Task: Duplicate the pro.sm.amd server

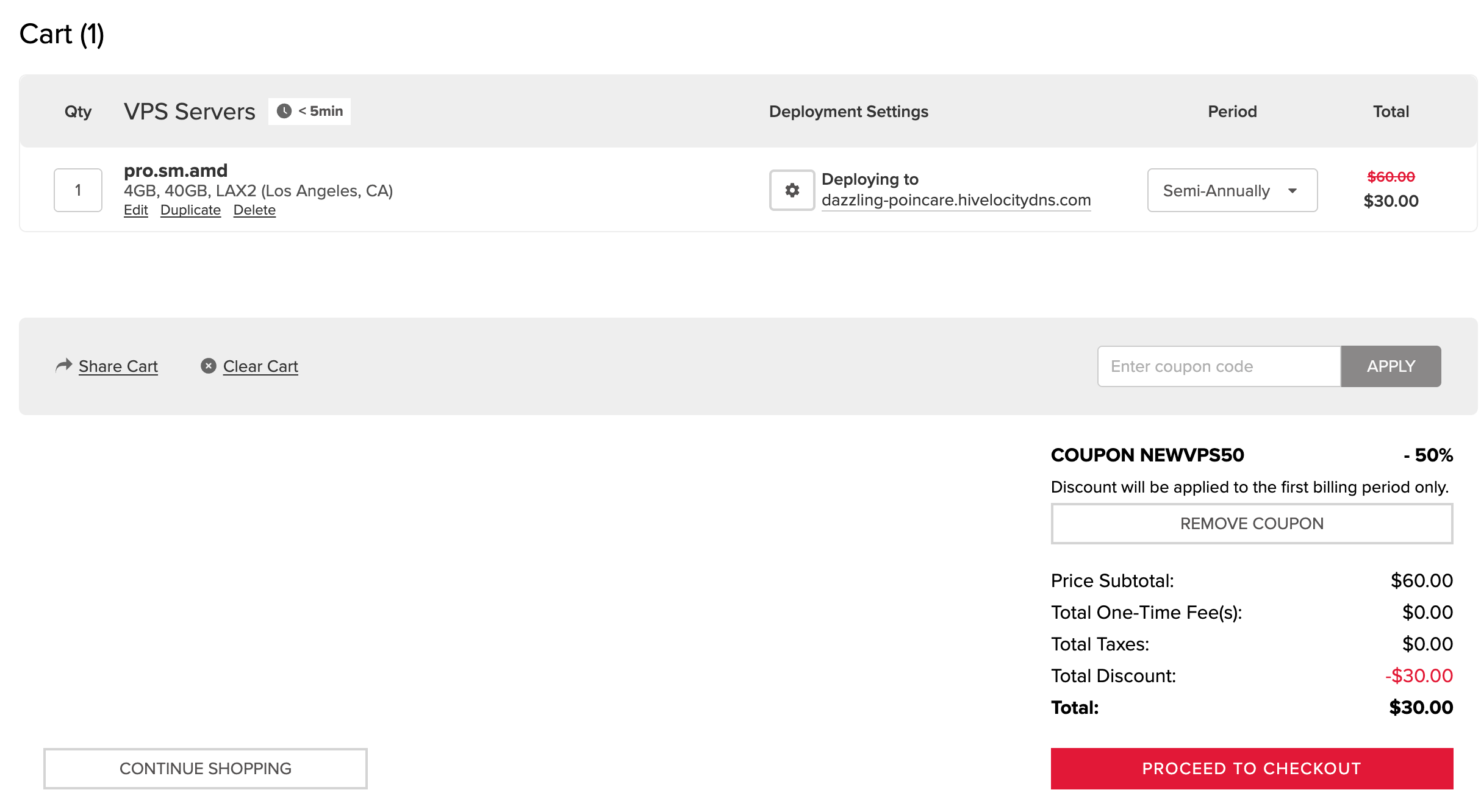Action: (190, 210)
